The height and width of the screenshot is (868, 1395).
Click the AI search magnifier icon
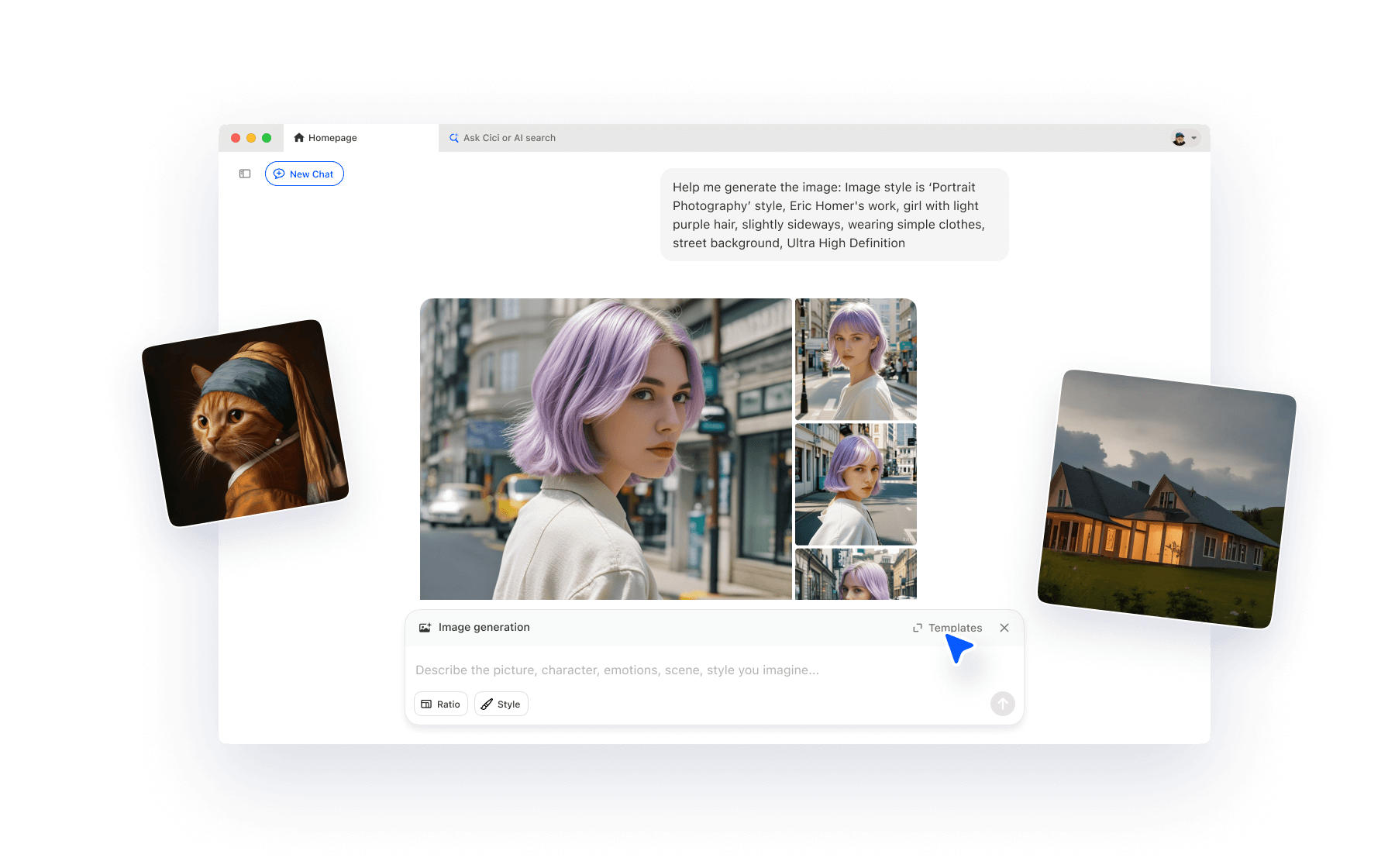pos(454,138)
